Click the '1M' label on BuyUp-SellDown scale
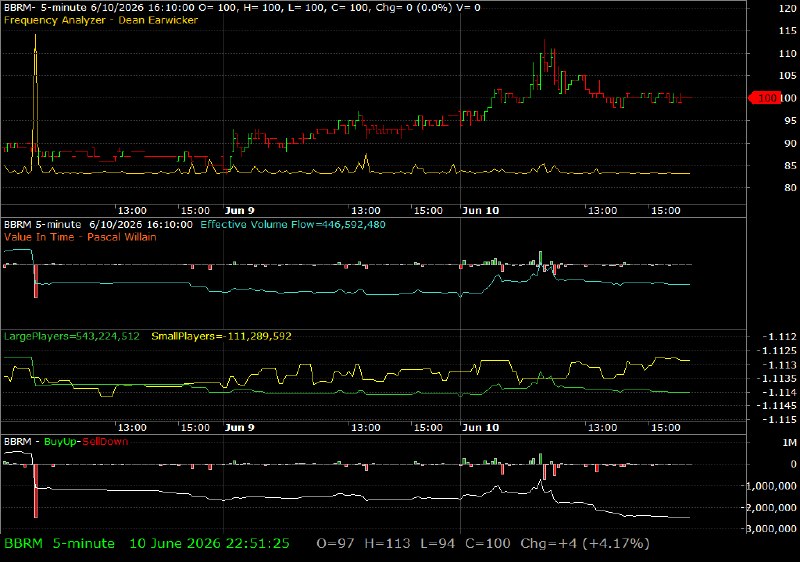The image size is (800, 562). point(789,443)
